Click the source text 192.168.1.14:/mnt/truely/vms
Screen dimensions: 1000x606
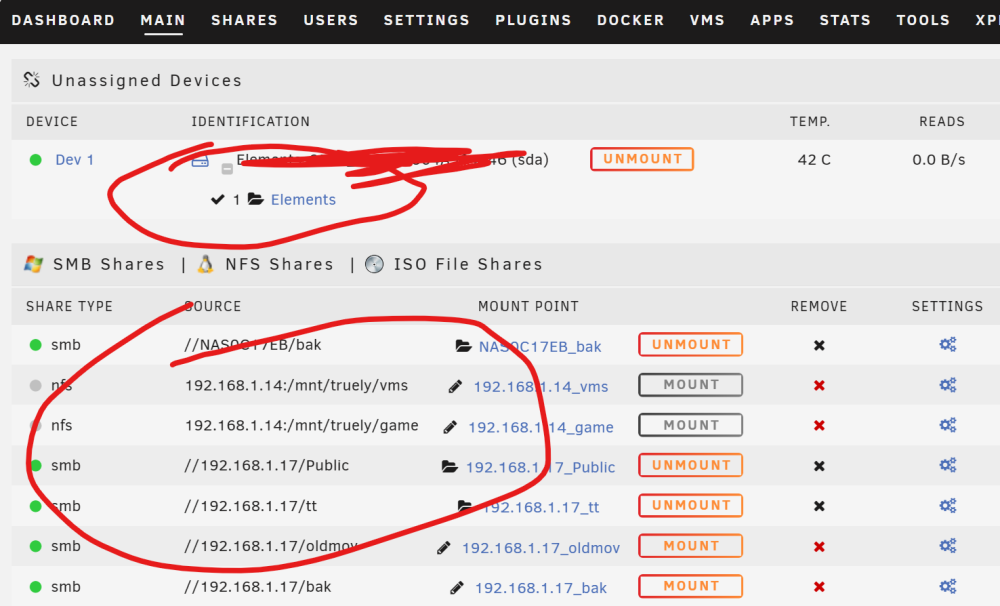(x=297, y=385)
